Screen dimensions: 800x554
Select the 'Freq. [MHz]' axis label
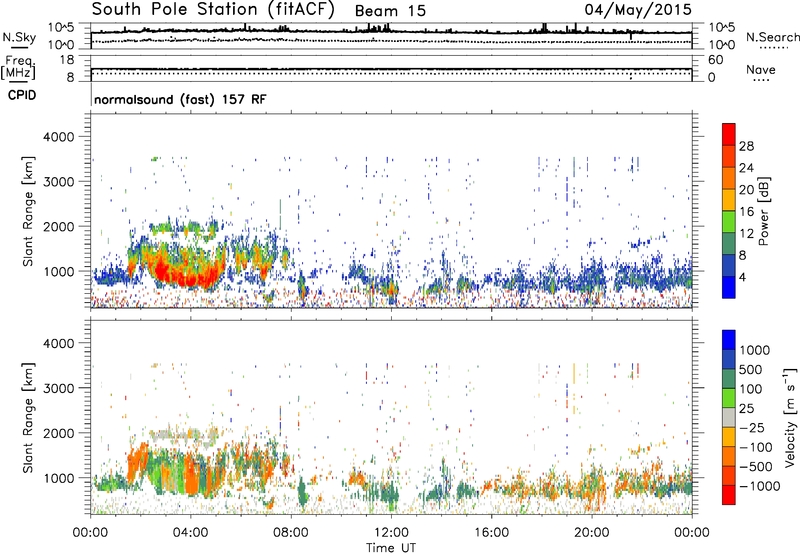(18, 67)
